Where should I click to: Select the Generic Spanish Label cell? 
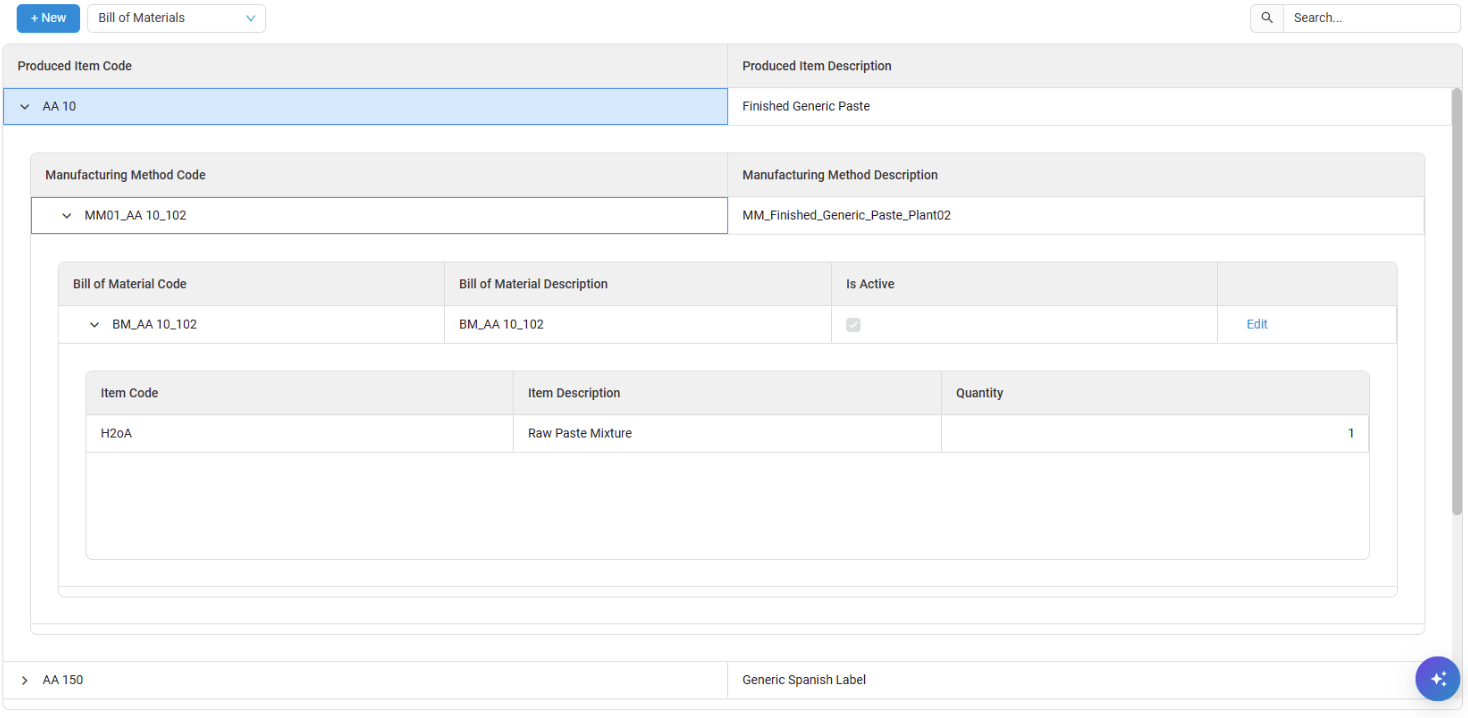[x=804, y=680]
